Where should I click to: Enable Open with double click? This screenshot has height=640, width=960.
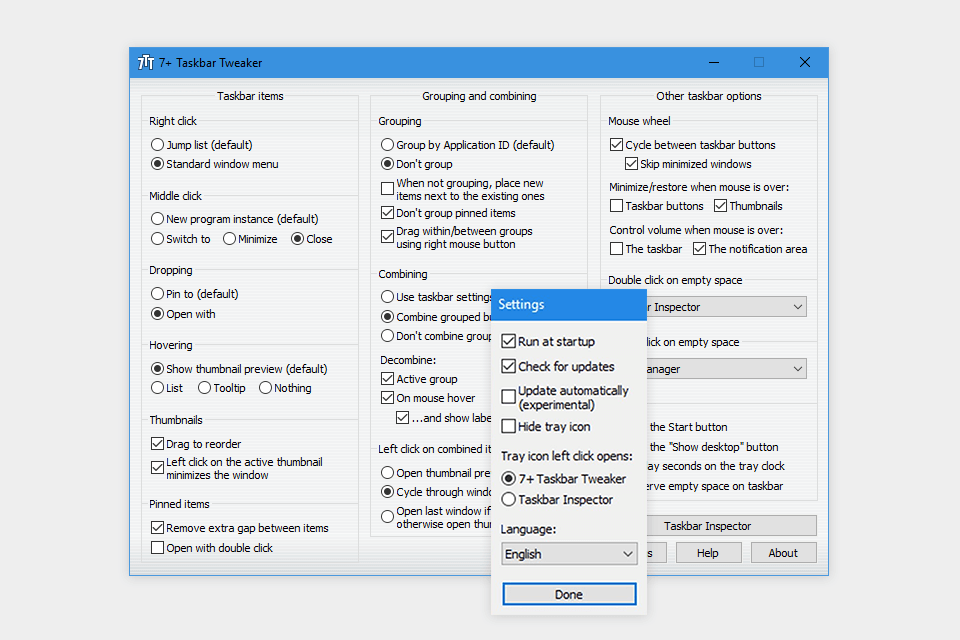point(157,548)
